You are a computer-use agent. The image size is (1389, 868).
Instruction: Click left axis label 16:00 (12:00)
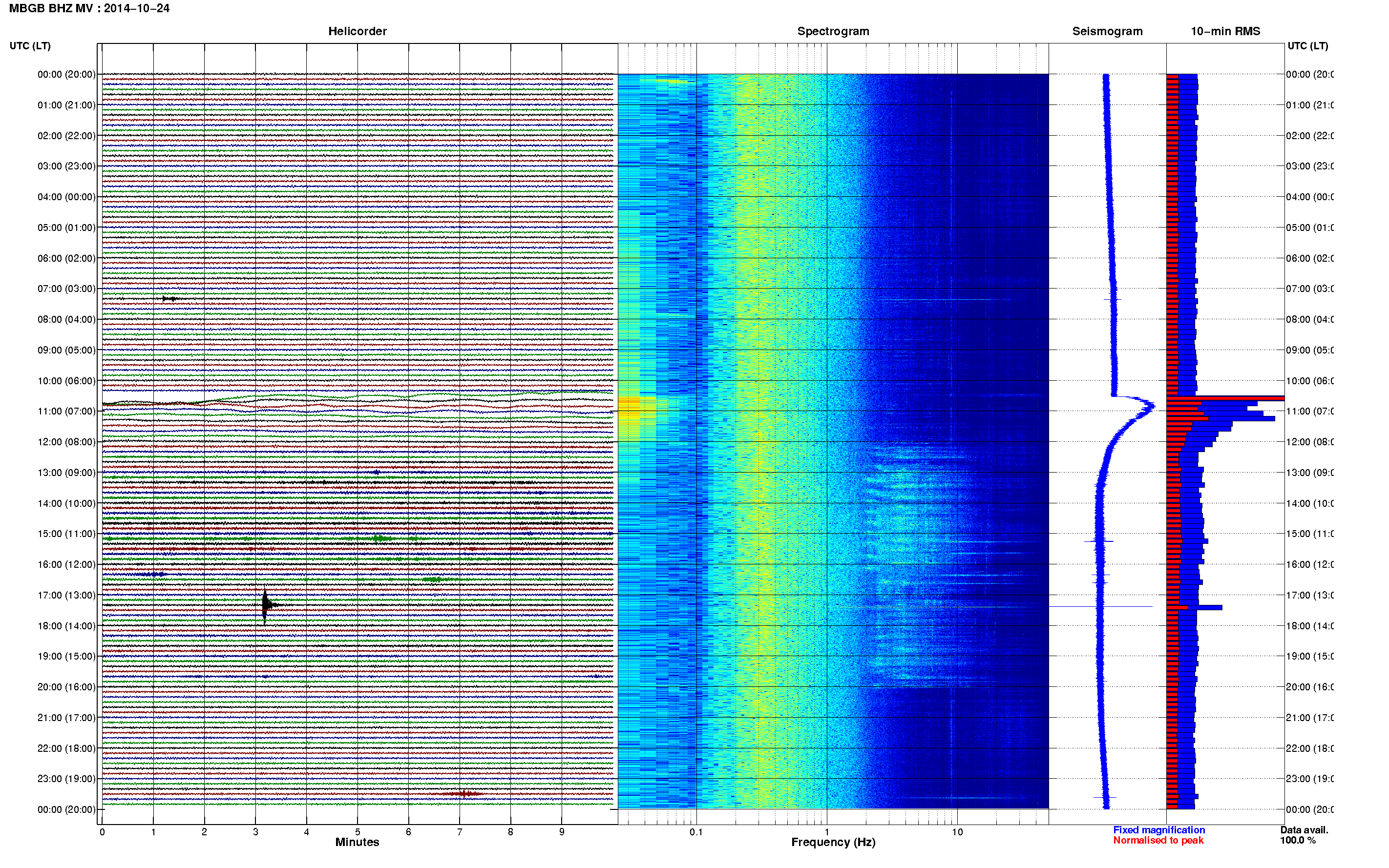pyautogui.click(x=66, y=564)
